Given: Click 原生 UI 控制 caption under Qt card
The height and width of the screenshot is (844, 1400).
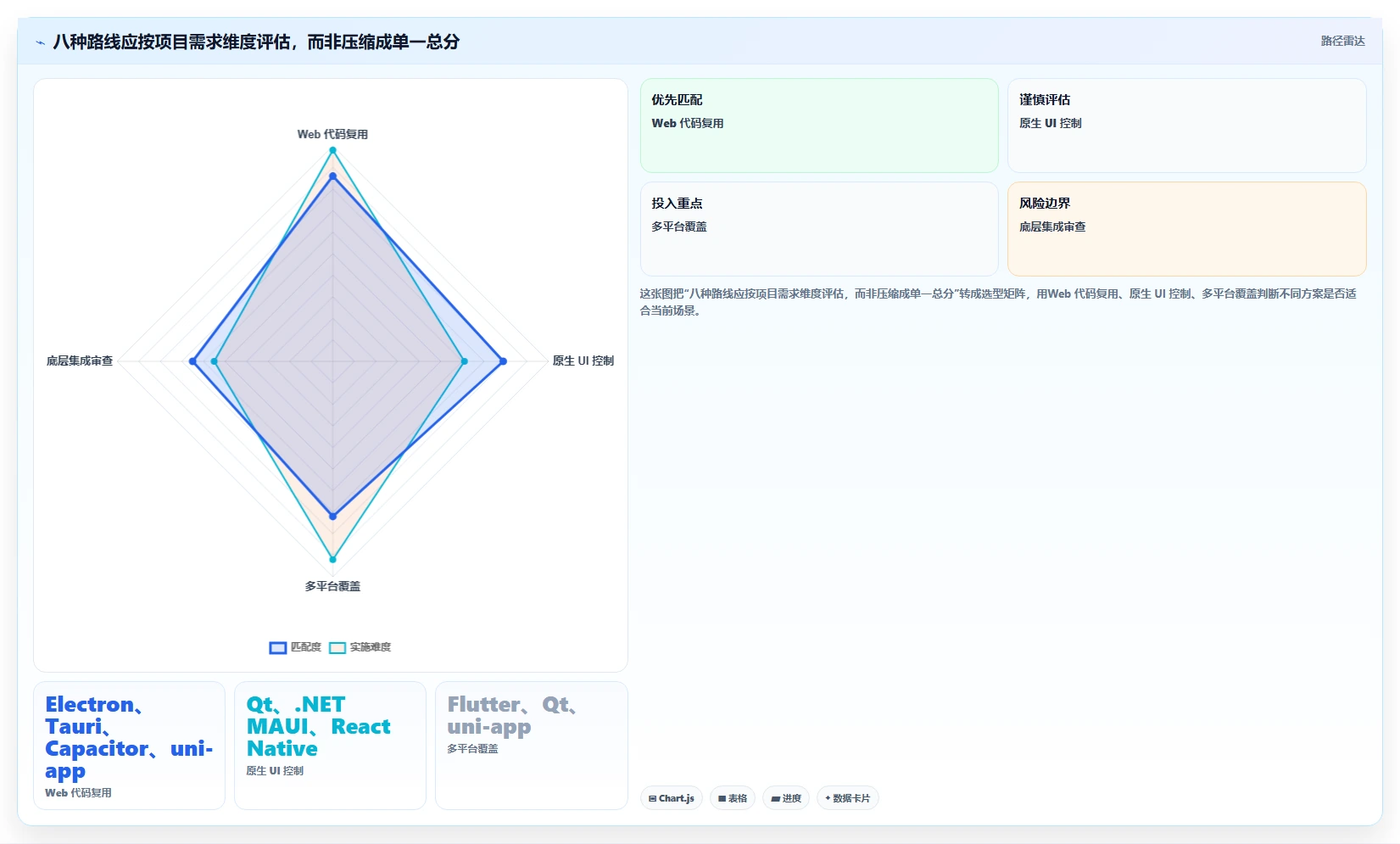Looking at the screenshot, I should [x=275, y=771].
